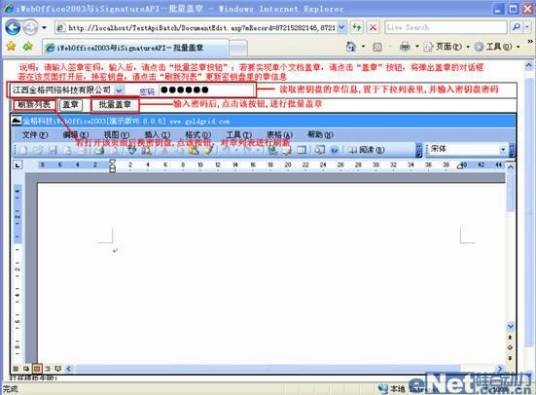Click the password input field
Viewport: 536px width, 395px height.
tap(206, 90)
